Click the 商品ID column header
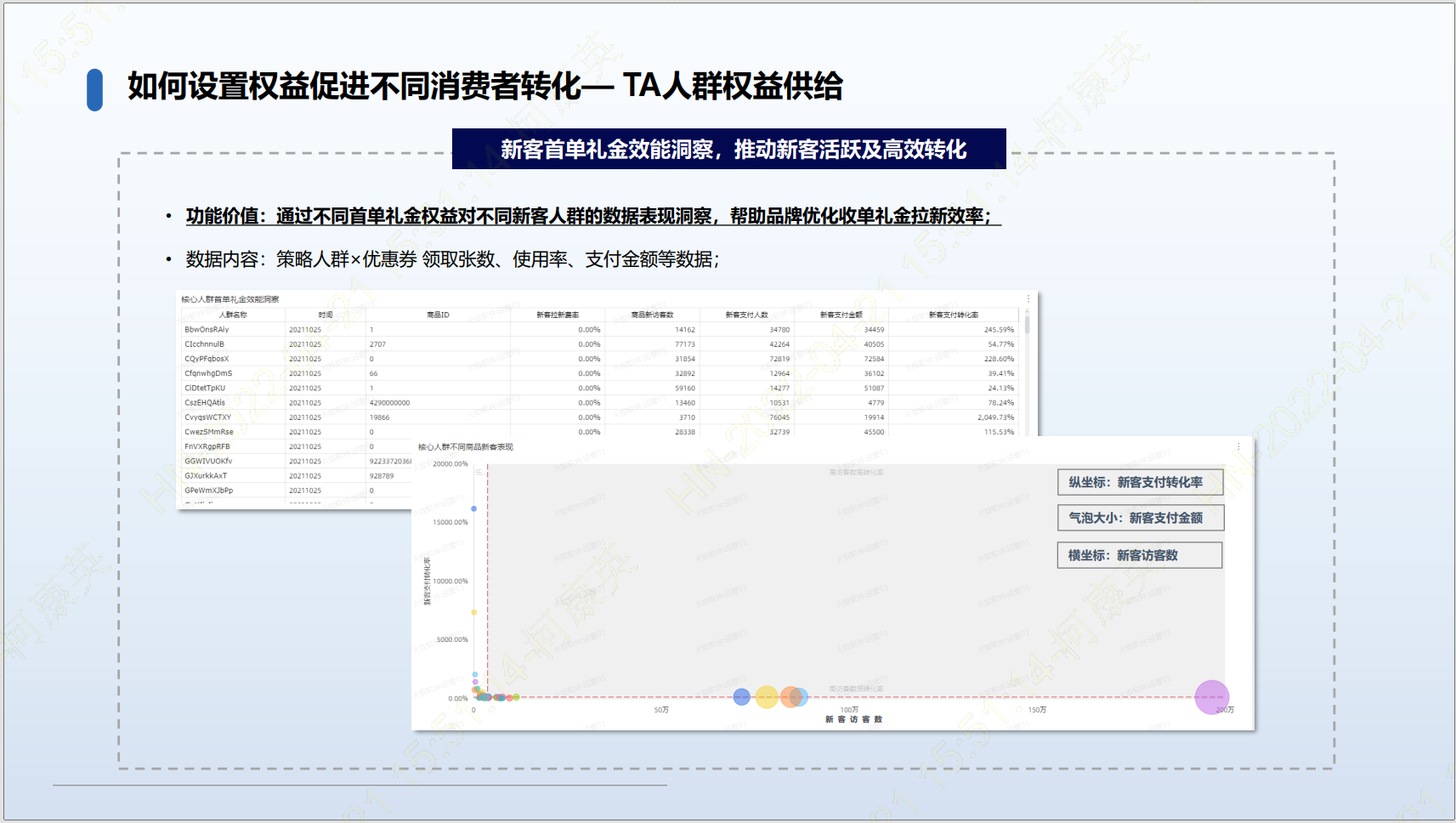This screenshot has width=1456, height=823. [438, 315]
